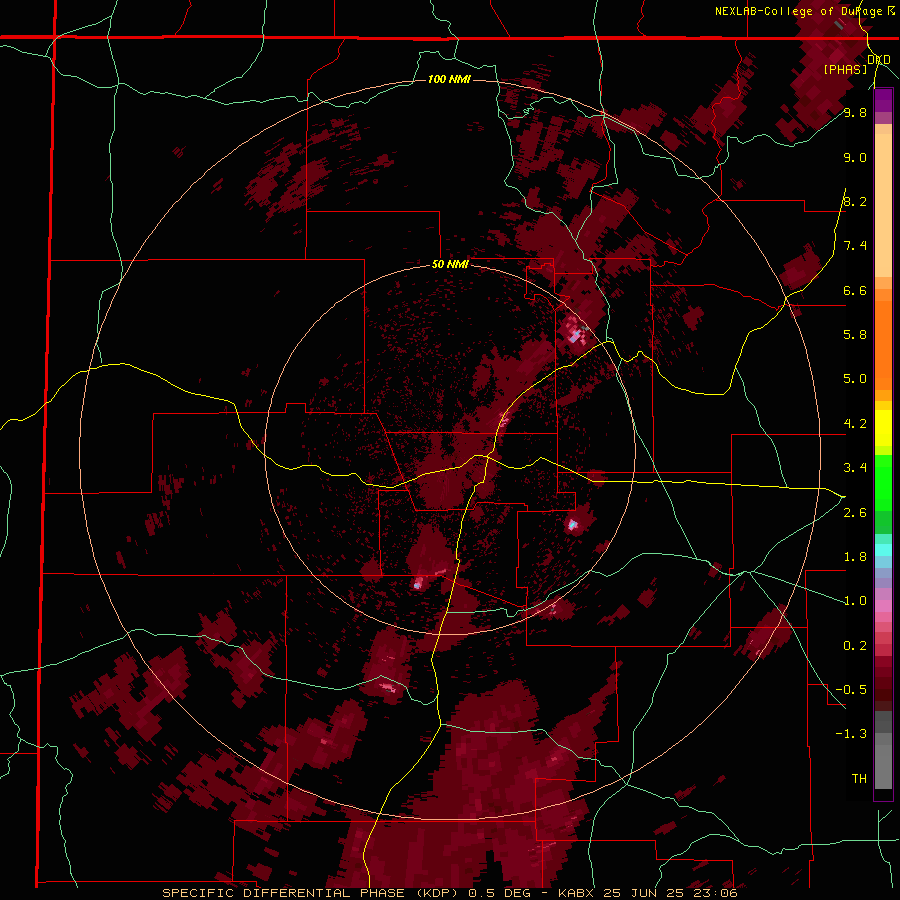Click the cyan segment of the color bar
Image resolution: width=900 pixels, height=900 pixels.
883,550
